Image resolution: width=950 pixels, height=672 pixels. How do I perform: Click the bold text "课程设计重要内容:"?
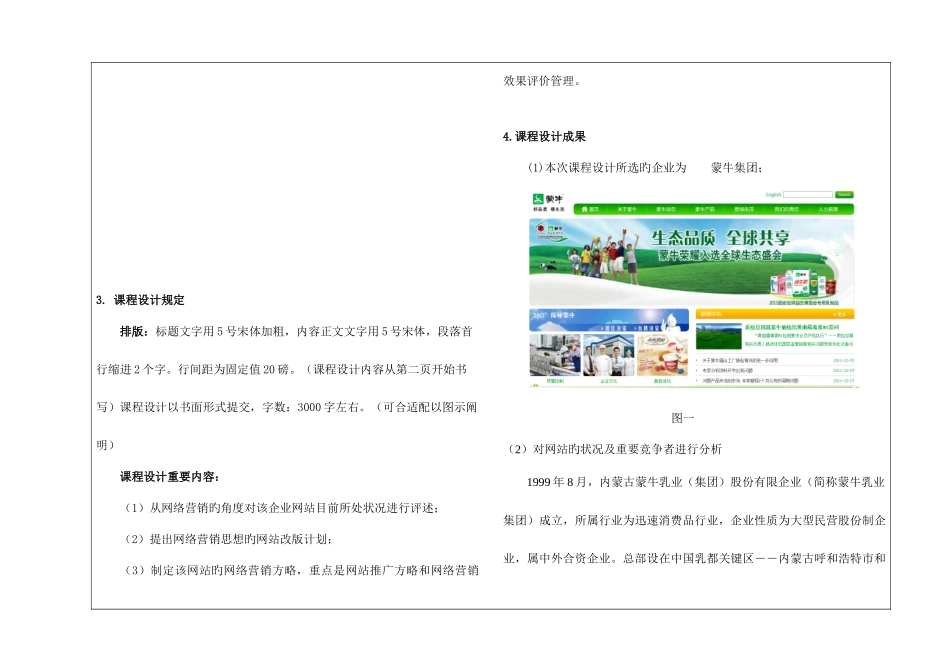170,477
